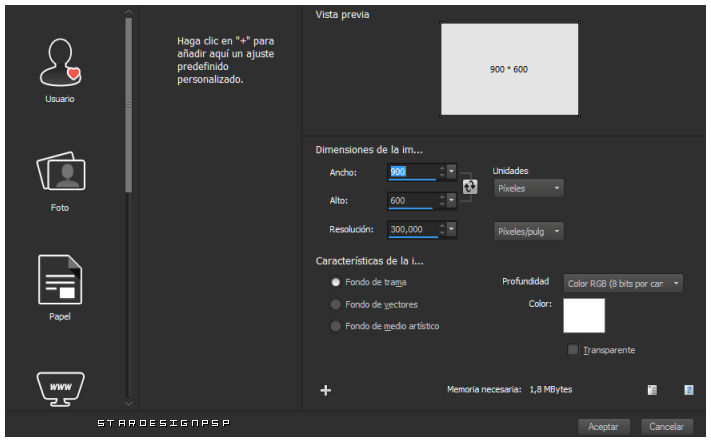The width and height of the screenshot is (711, 442).
Task: Click the Vista previa label
Action: coord(342,15)
